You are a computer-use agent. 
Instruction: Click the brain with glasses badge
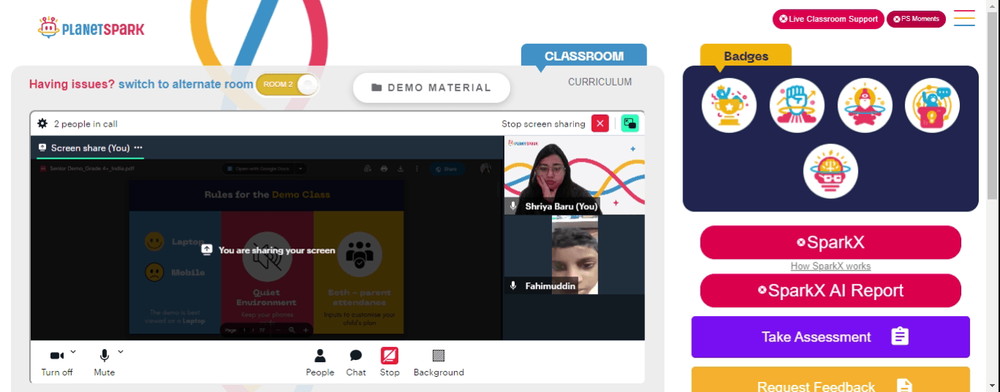[x=830, y=171]
